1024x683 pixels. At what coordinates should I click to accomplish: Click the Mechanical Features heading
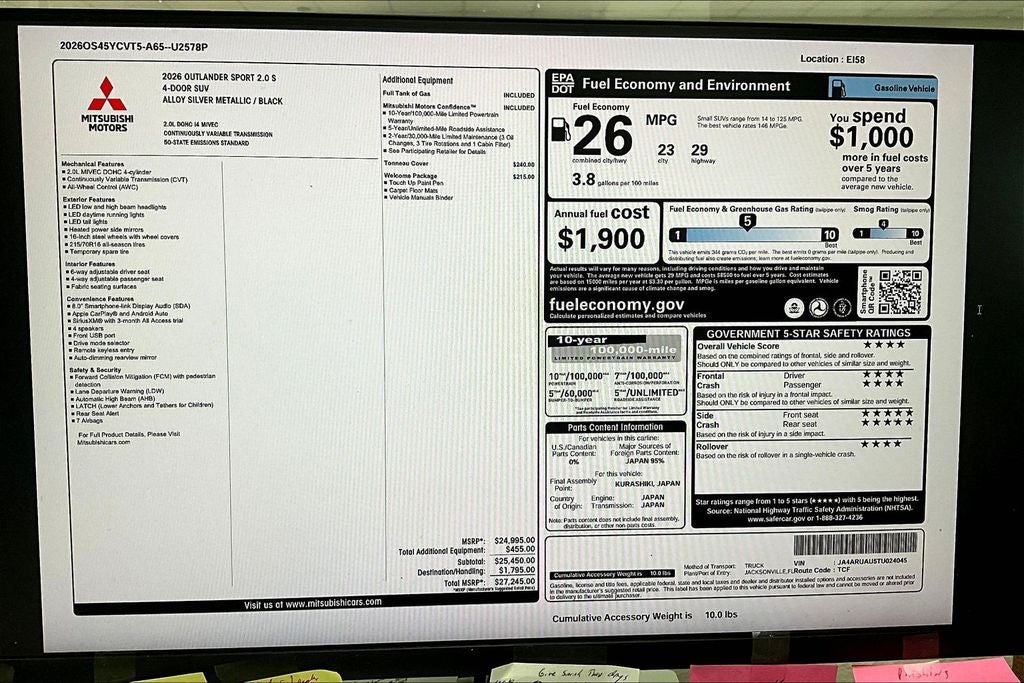[x=93, y=164]
